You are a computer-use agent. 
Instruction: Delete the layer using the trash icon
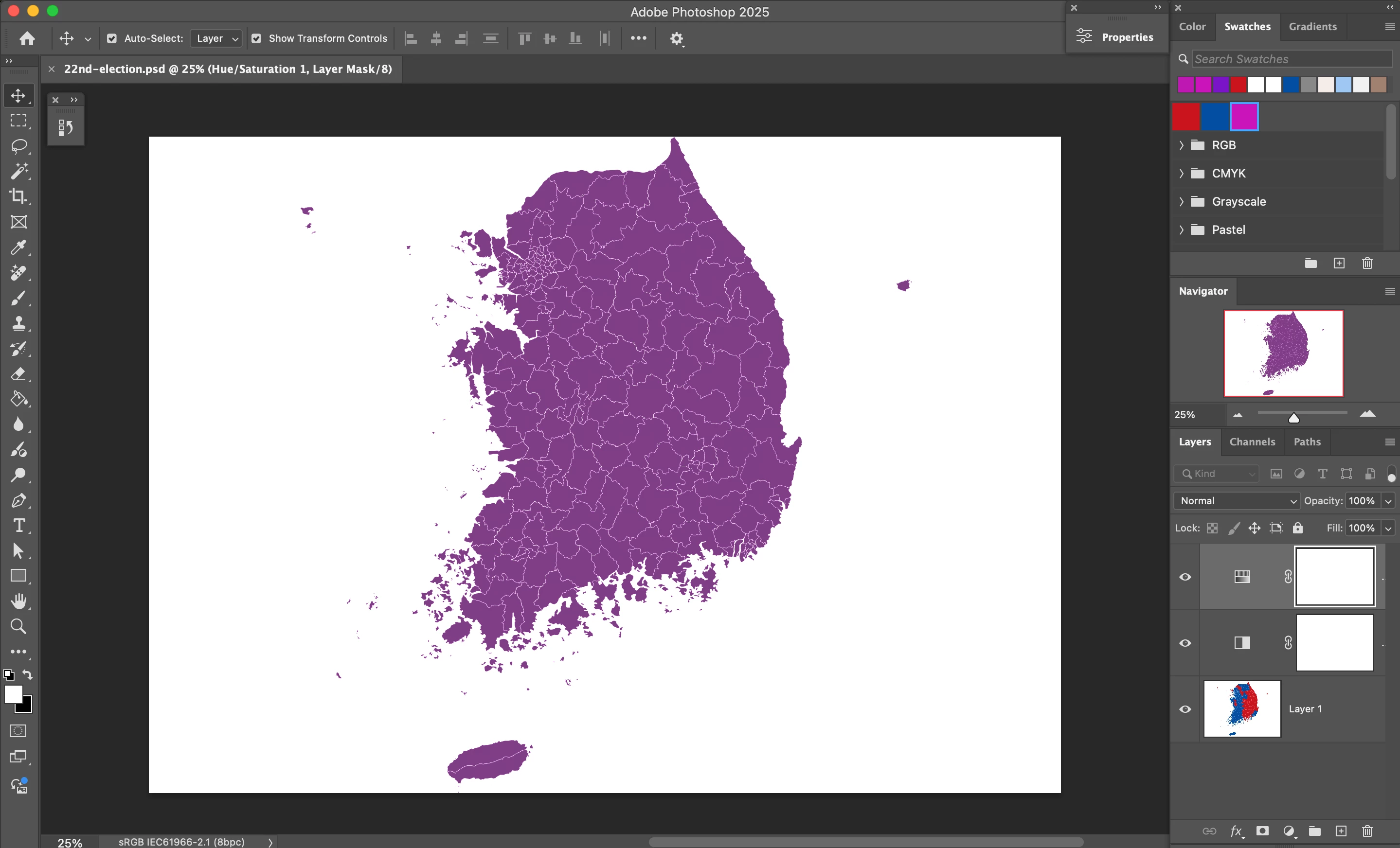(x=1367, y=831)
